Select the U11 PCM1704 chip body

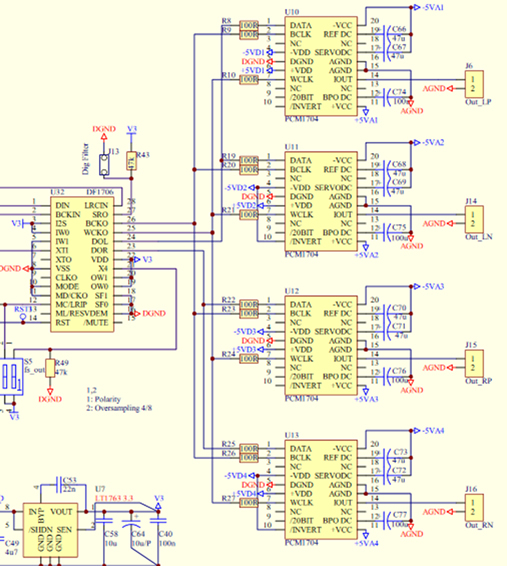point(321,201)
